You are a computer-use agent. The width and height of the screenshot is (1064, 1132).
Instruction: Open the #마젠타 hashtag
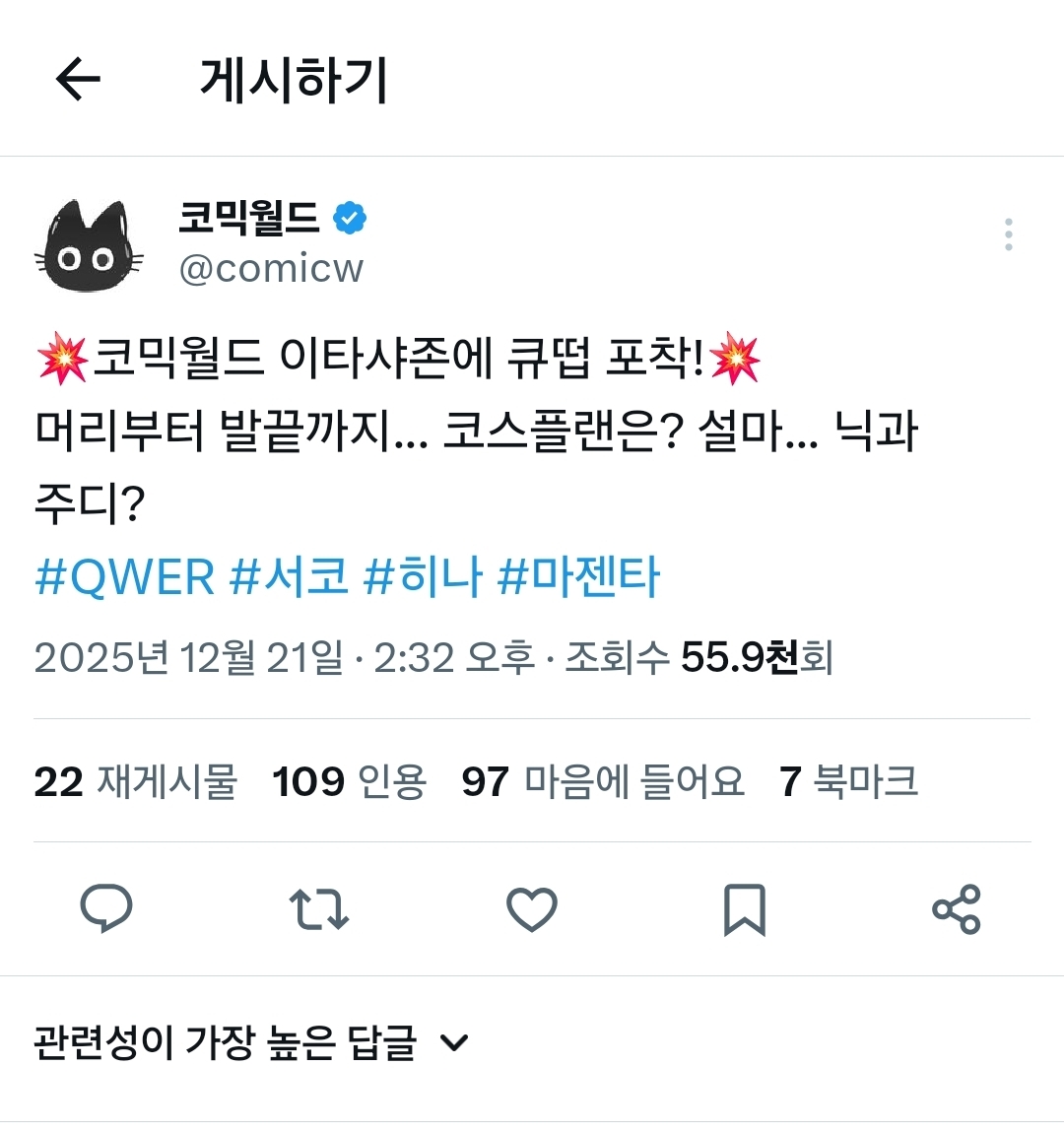pyautogui.click(x=579, y=577)
